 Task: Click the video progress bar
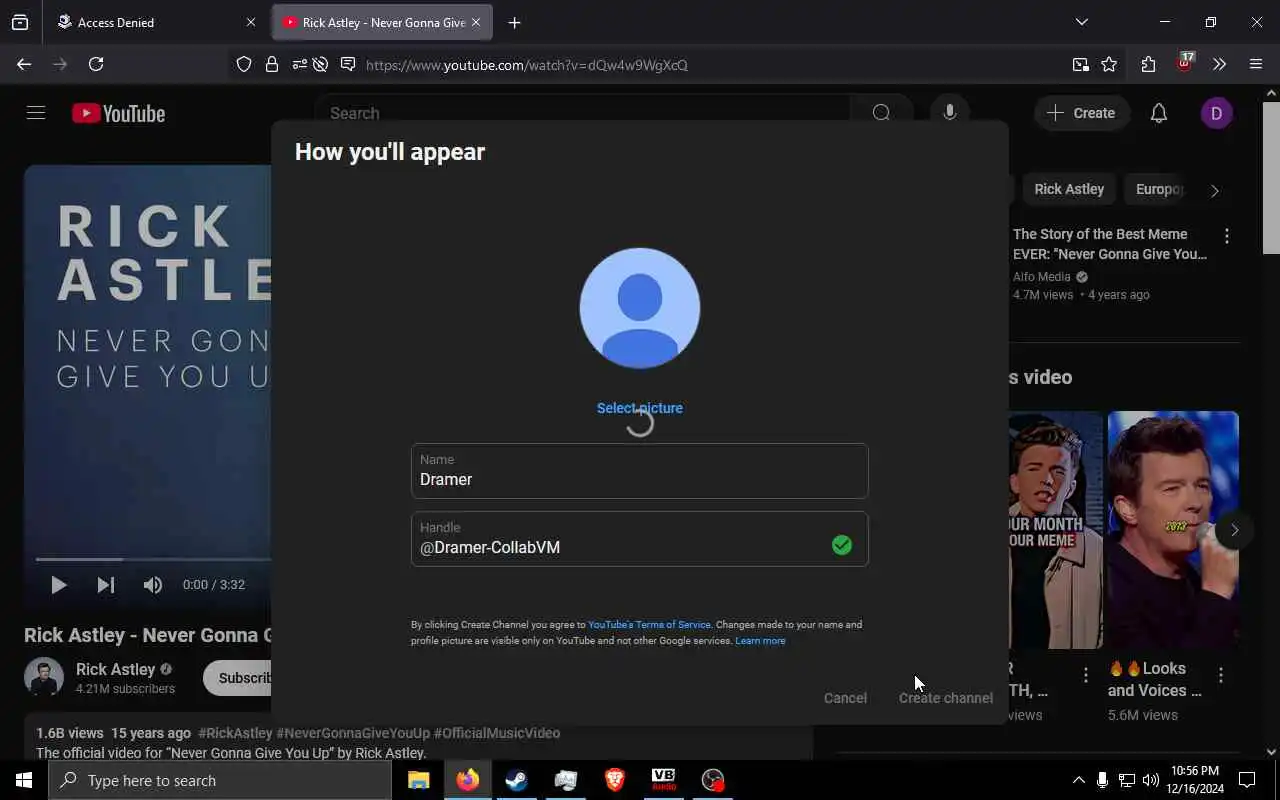[x=153, y=559]
